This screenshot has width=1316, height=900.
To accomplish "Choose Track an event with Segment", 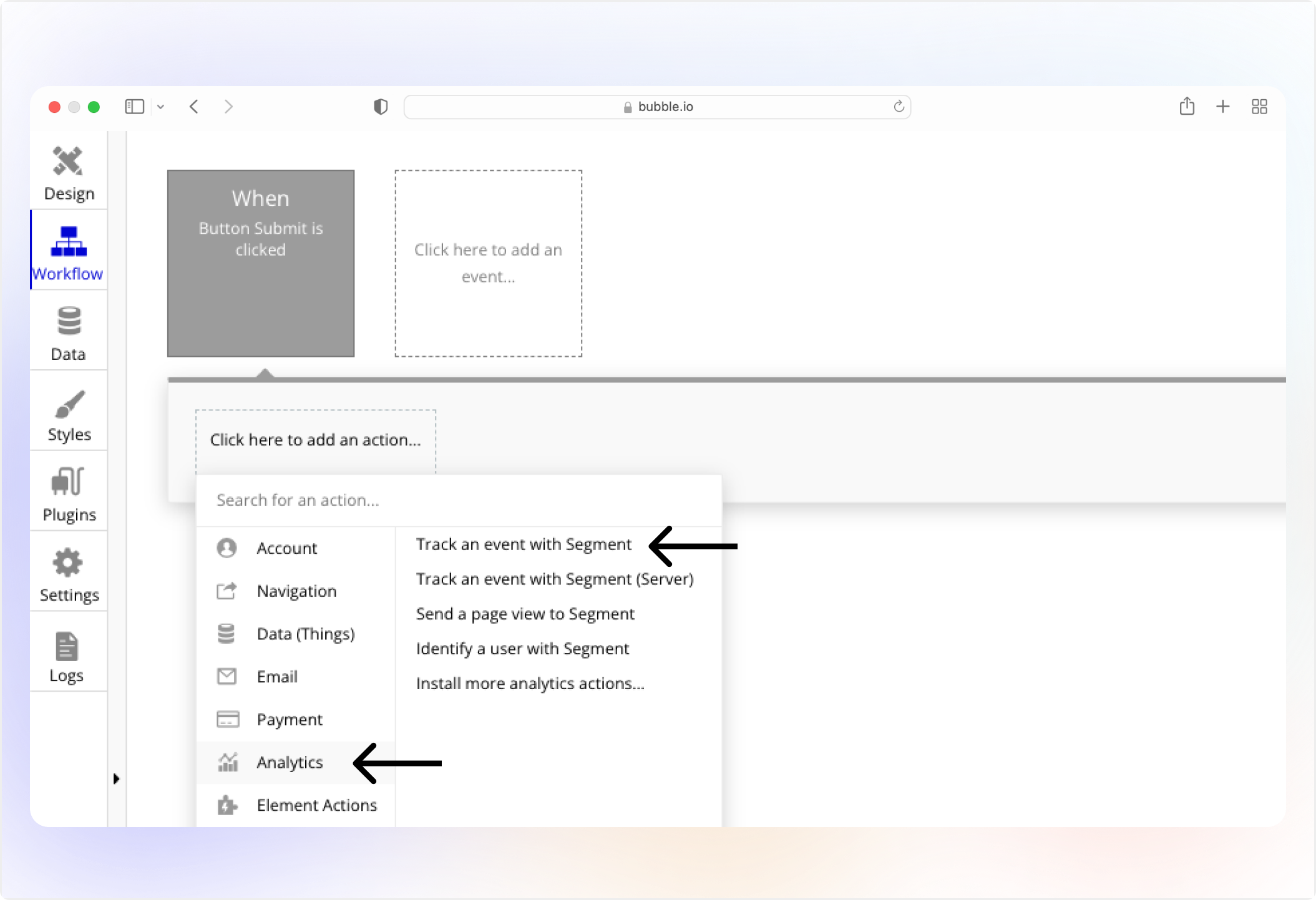I will [524, 544].
